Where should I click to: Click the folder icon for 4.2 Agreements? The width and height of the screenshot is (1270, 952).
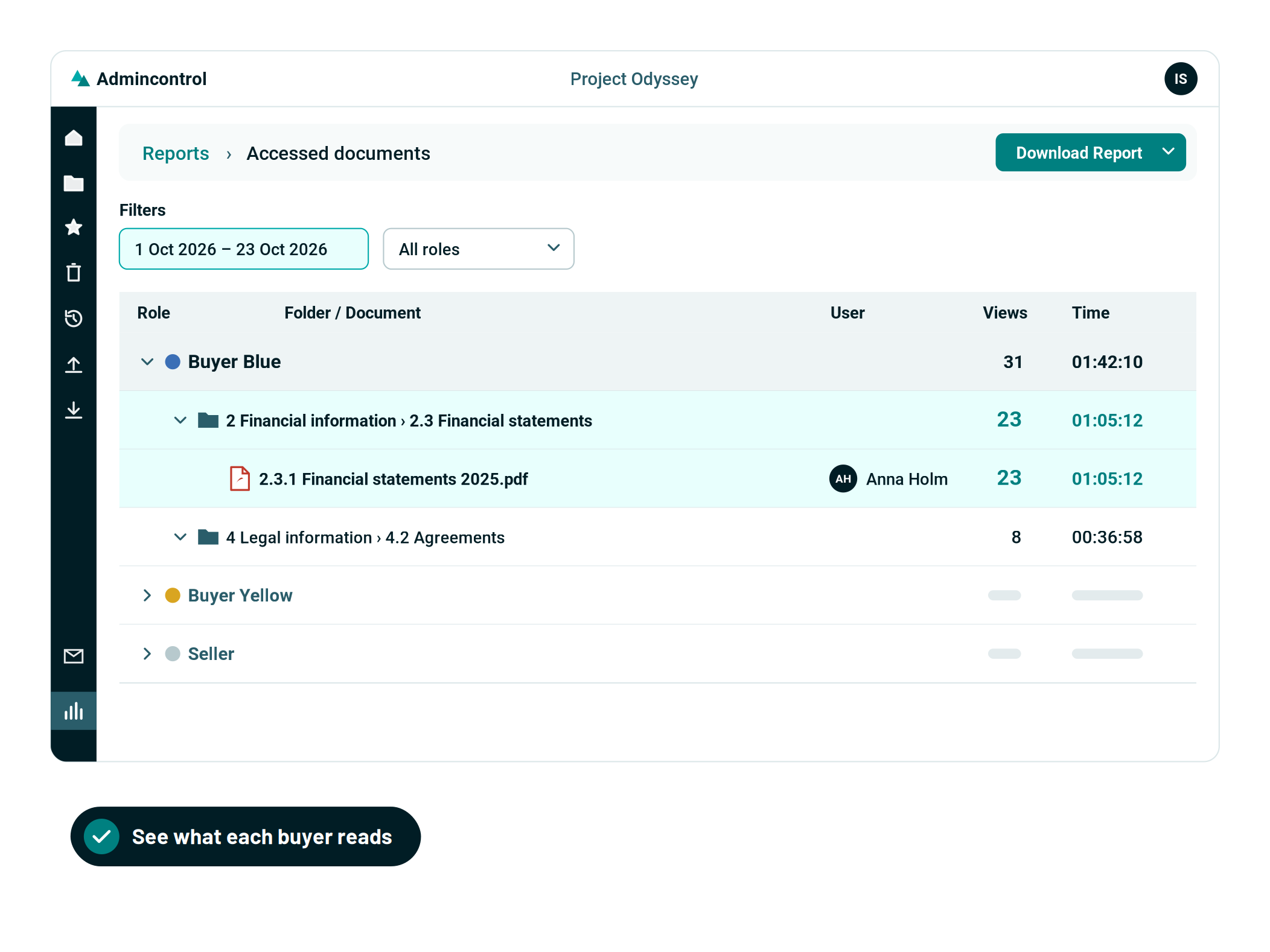[x=208, y=537]
